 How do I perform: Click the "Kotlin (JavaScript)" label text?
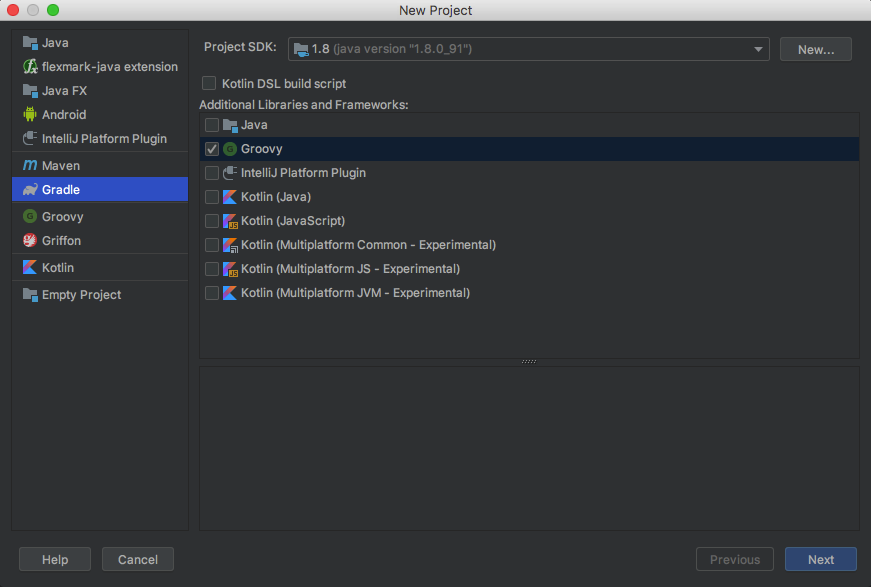(293, 221)
